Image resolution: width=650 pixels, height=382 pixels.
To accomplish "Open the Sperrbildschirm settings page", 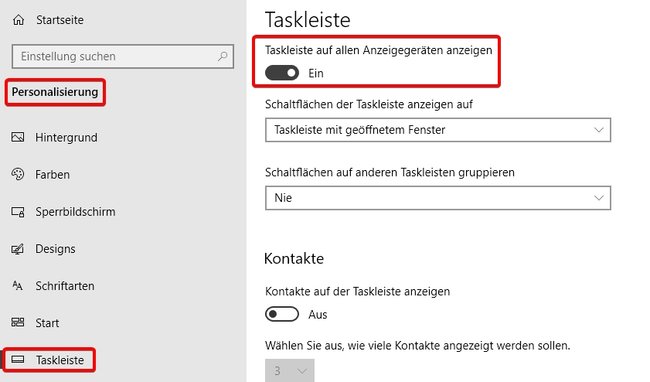I will (x=75, y=212).
